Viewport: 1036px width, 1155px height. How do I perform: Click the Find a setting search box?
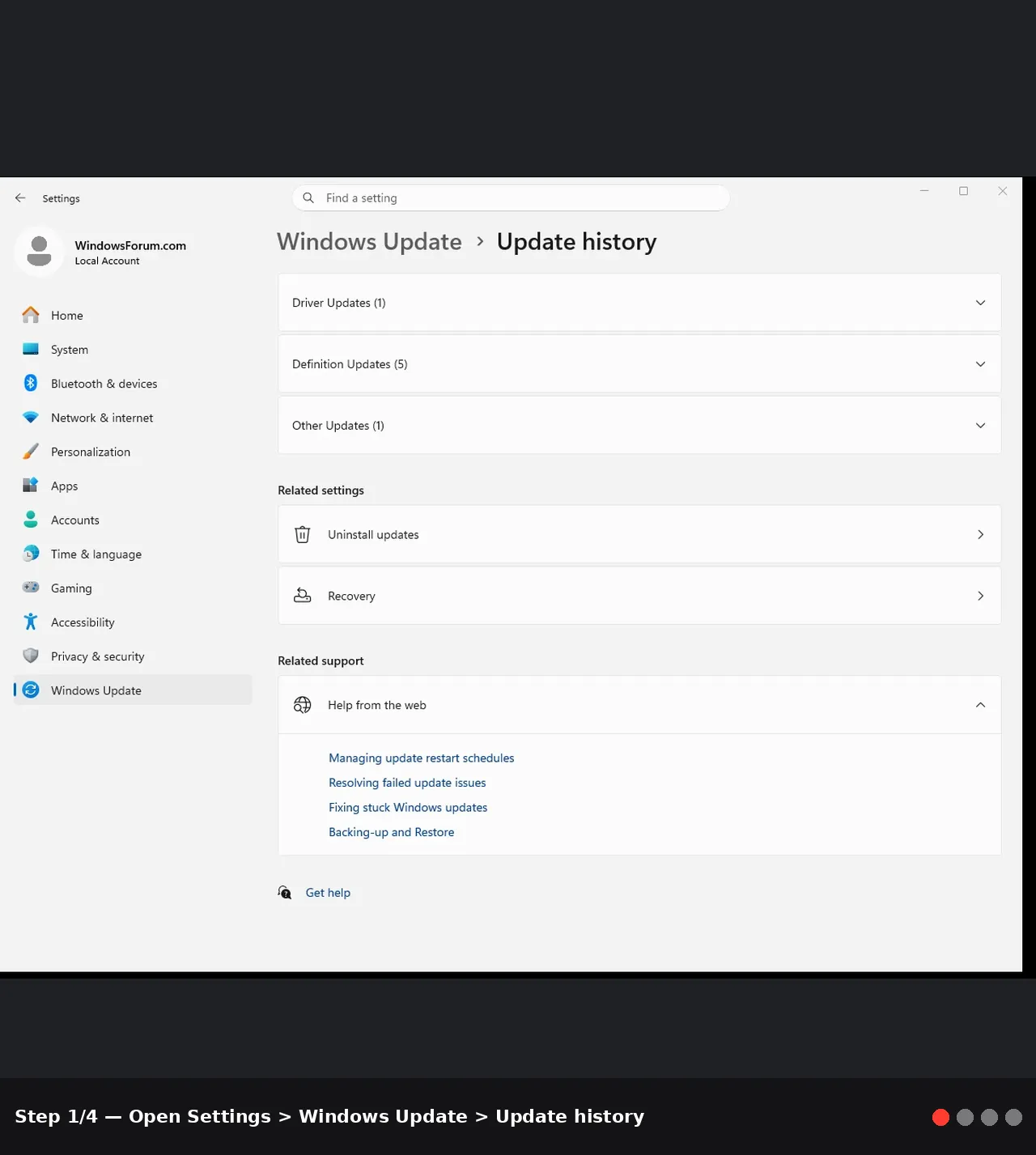[511, 198]
